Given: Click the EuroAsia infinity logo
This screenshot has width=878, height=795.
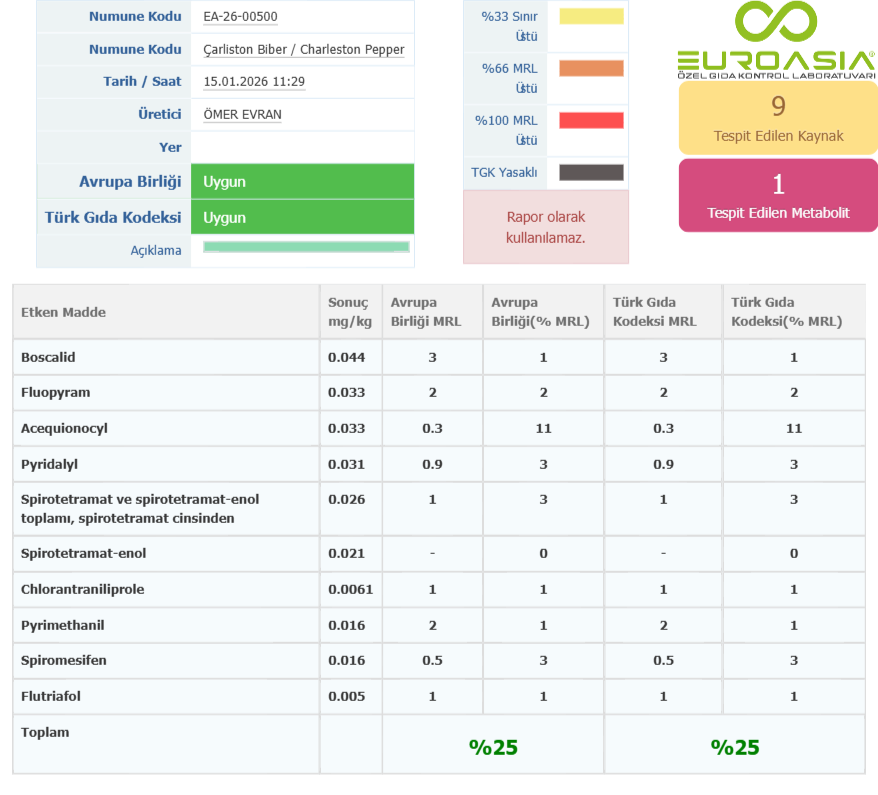Looking at the screenshot, I should point(776,24).
